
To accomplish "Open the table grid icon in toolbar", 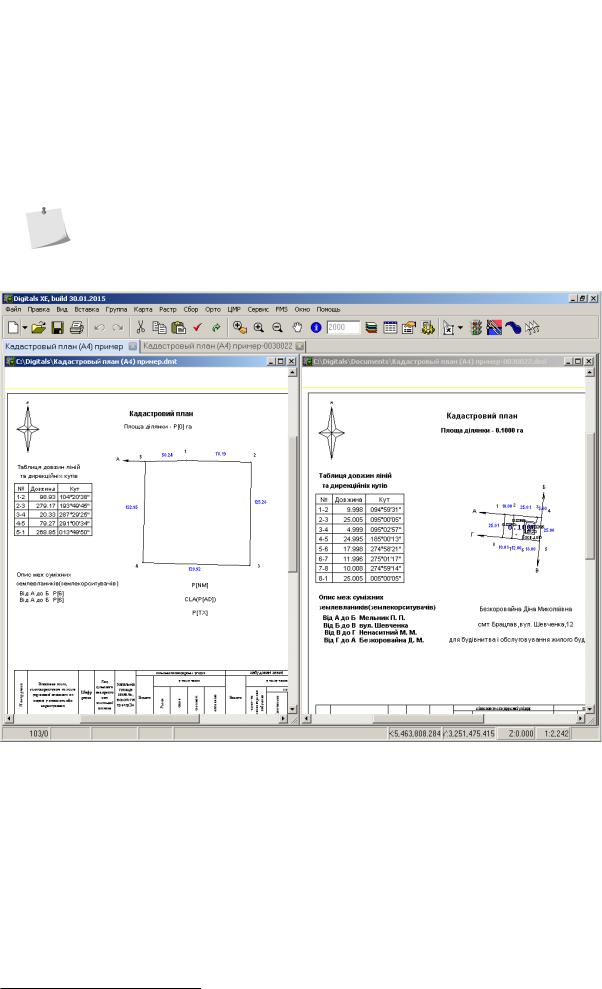I will [390, 327].
